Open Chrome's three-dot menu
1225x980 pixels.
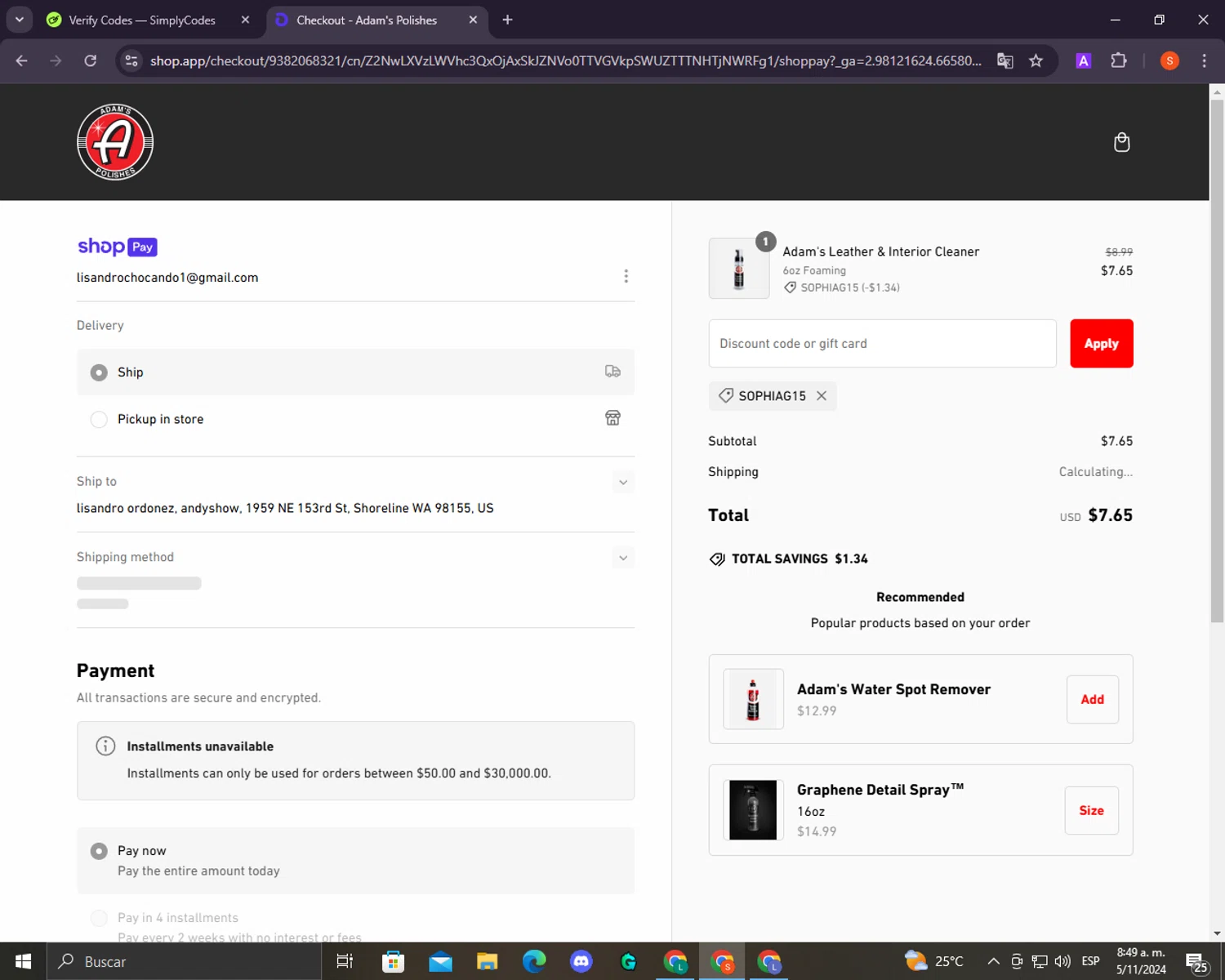click(1204, 60)
